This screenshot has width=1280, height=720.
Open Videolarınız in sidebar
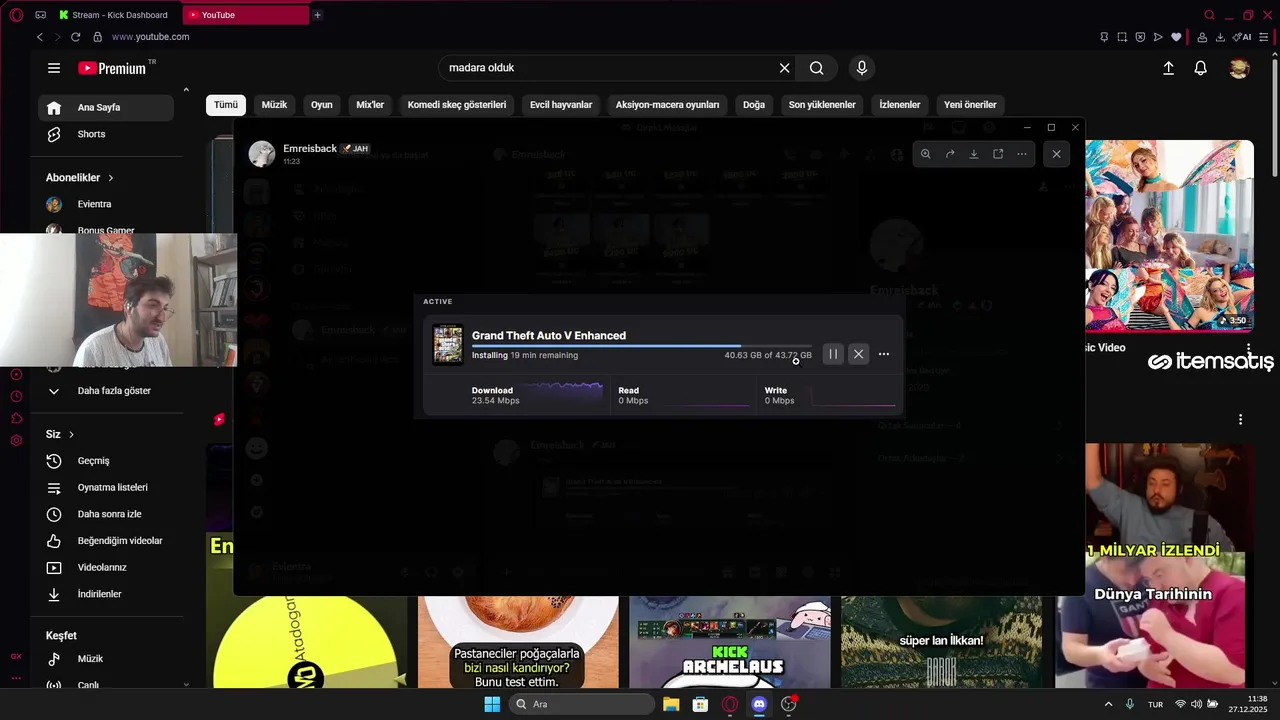pyautogui.click(x=106, y=568)
